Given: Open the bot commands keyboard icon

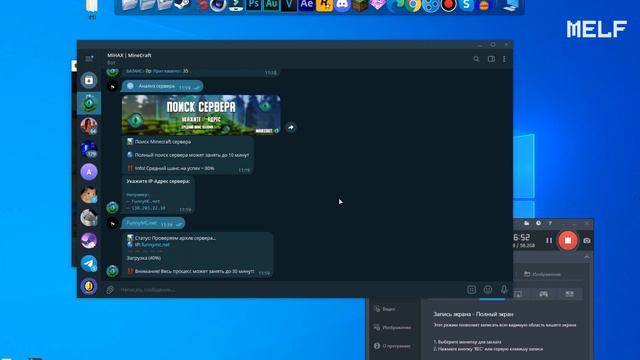Looking at the screenshot, I should tap(471, 289).
